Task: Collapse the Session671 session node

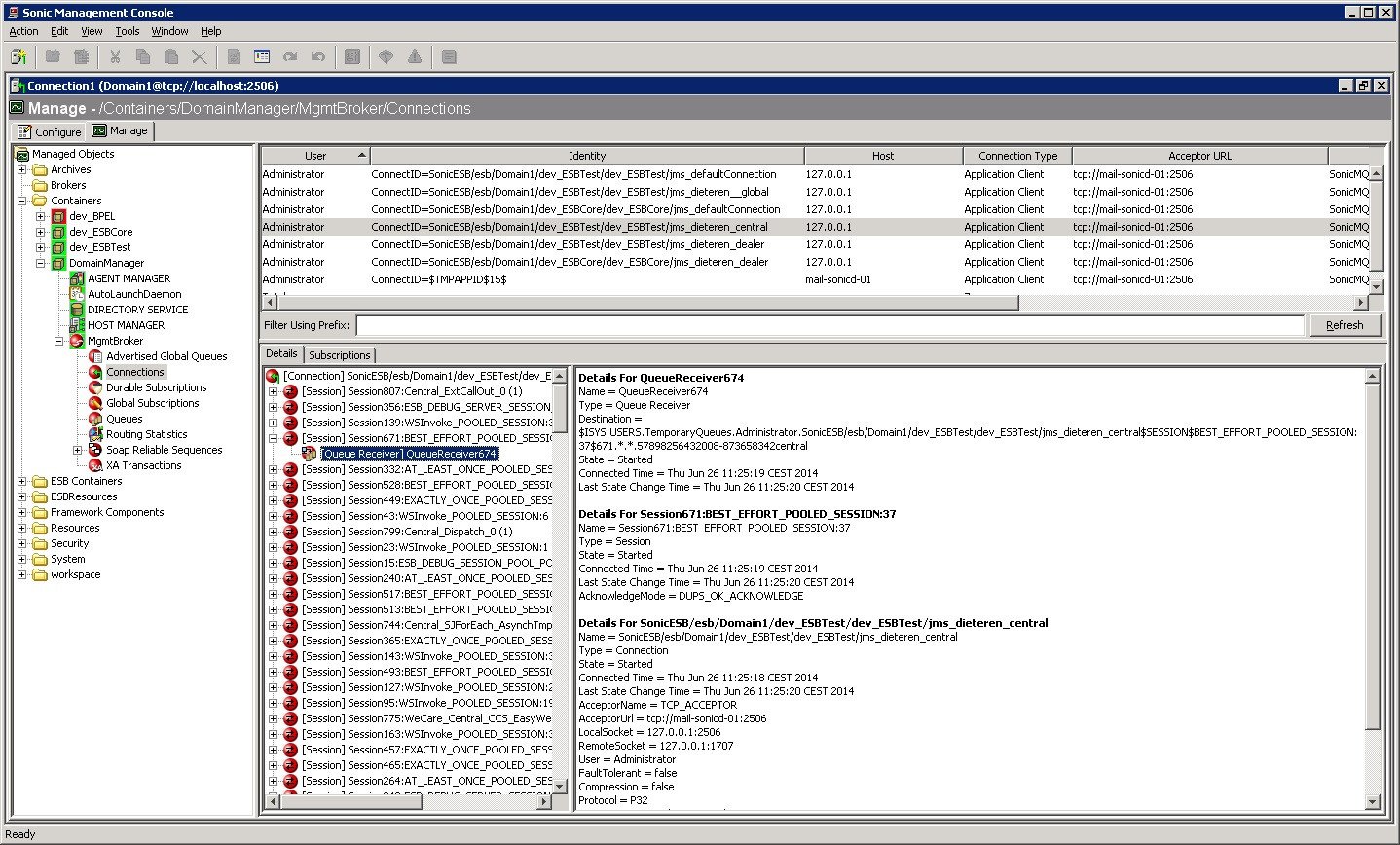Action: point(274,438)
